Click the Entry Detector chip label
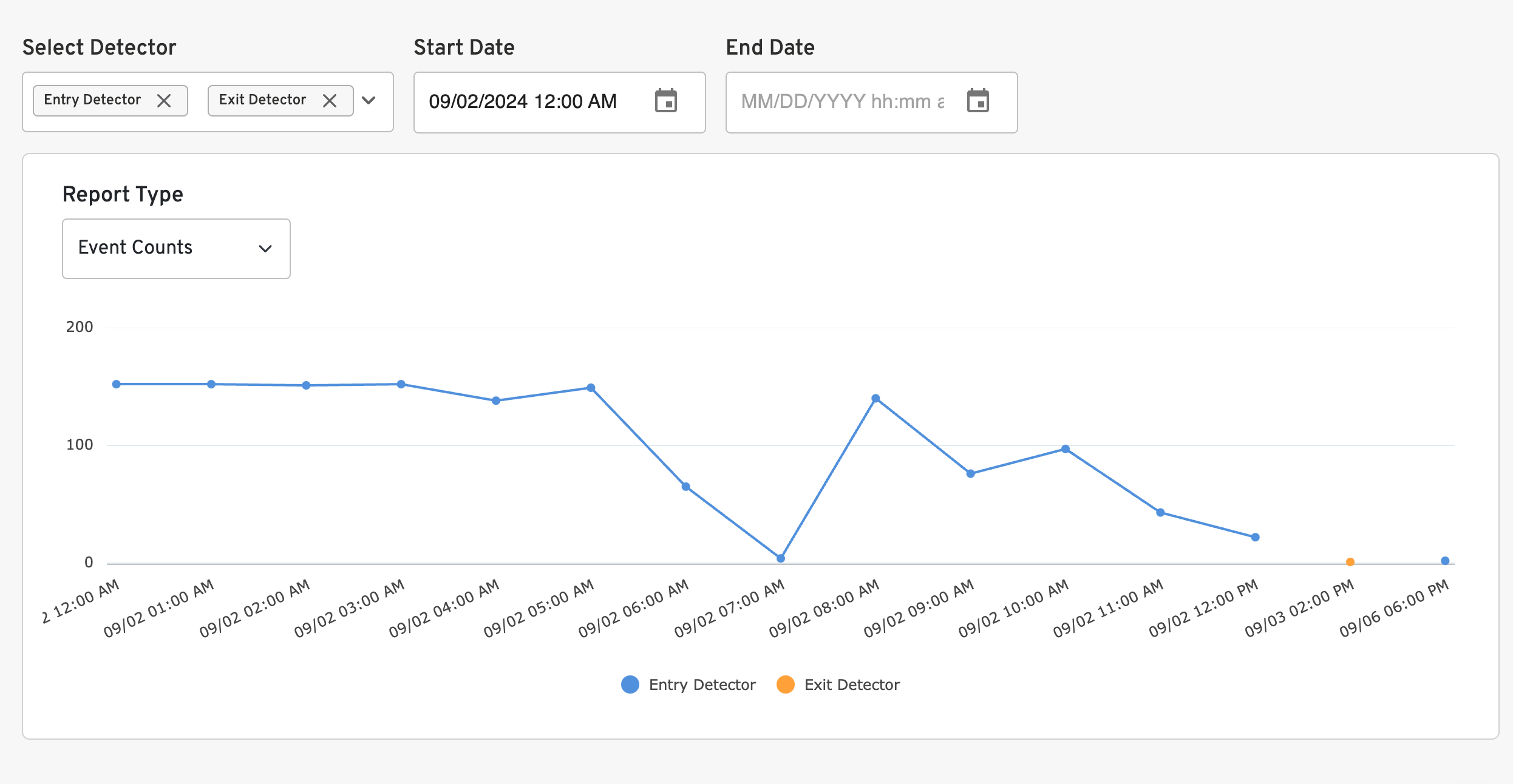1513x784 pixels. click(92, 100)
